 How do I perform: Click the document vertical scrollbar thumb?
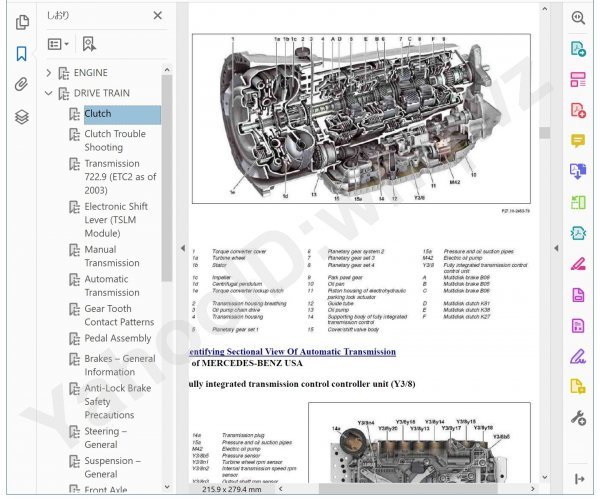[545, 132]
